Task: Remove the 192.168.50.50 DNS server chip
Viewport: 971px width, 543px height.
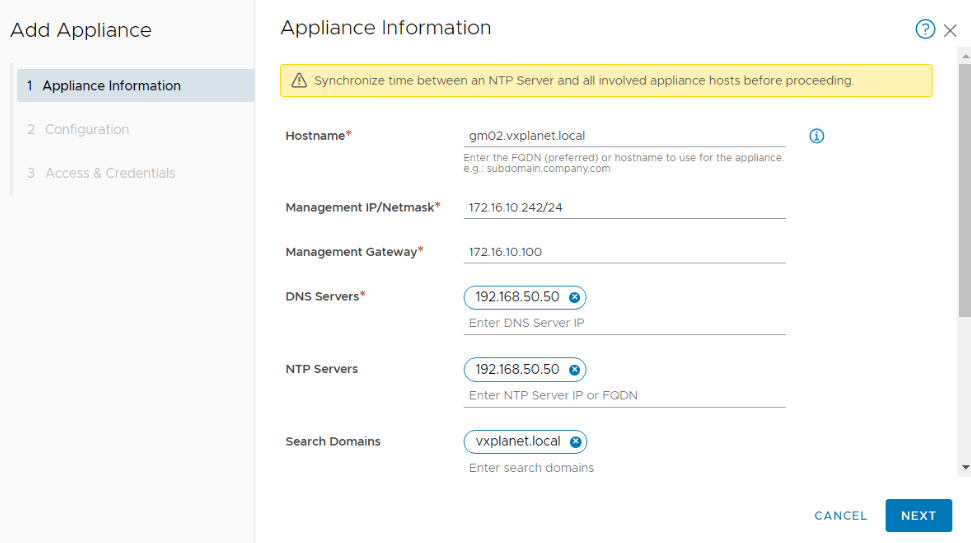Action: point(574,298)
